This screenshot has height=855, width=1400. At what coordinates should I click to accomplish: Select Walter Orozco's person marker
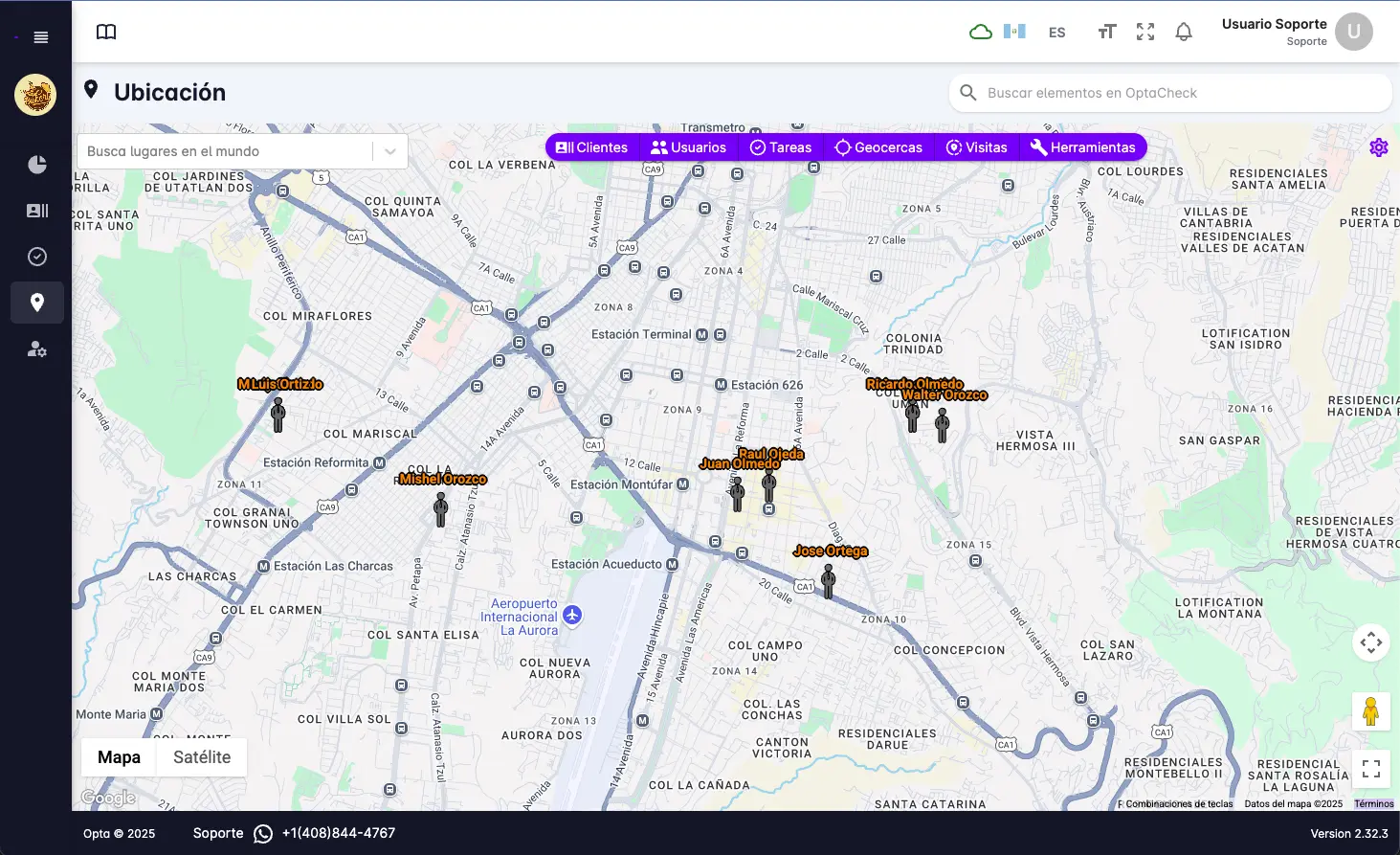(x=943, y=425)
